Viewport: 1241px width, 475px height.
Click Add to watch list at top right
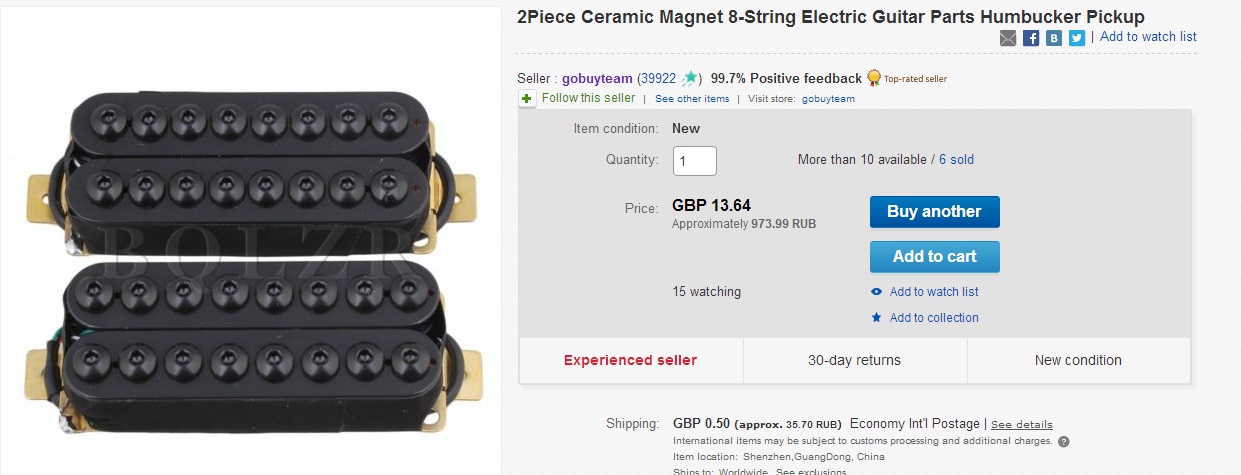[x=1148, y=37]
